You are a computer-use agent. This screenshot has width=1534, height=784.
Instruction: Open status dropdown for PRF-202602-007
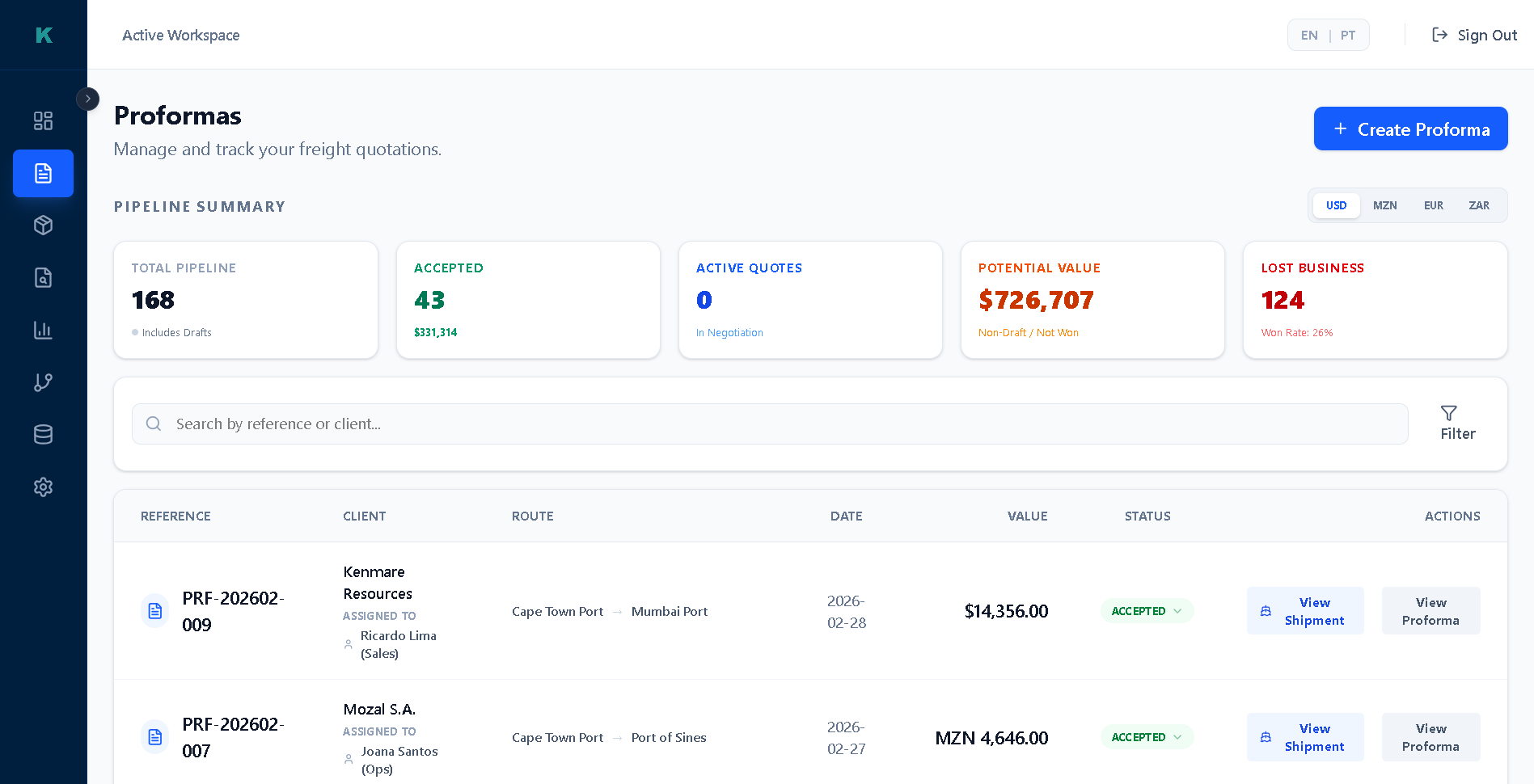[x=1146, y=737]
